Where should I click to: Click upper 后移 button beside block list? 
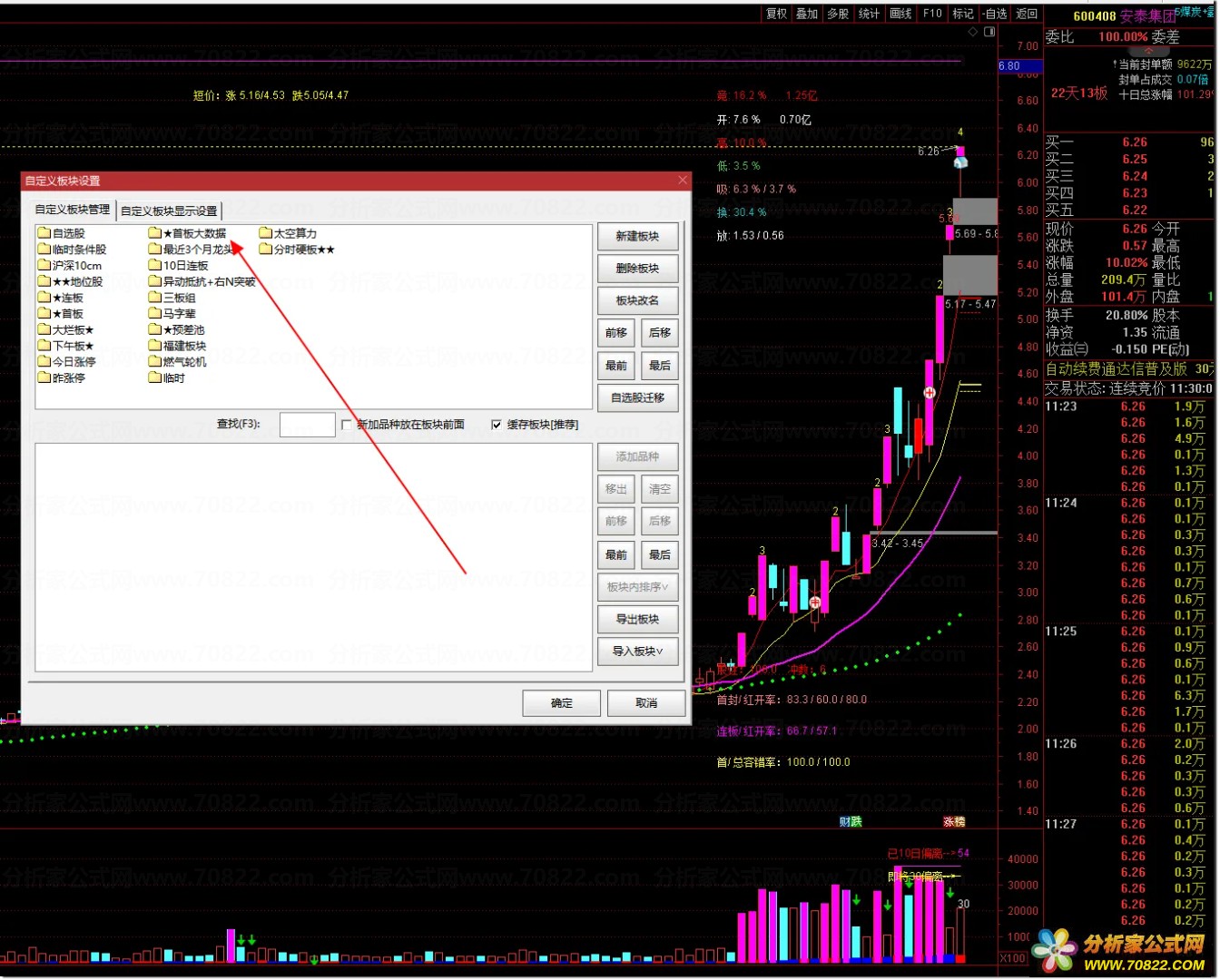point(660,333)
